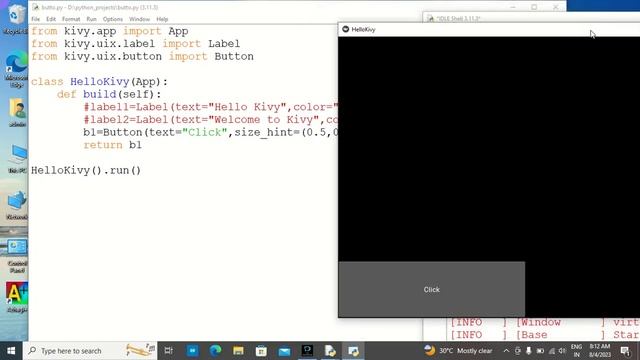Viewport: 640px width, 360px height.
Task: Click the "class HelloKivy(App):" line
Action: (x=100, y=82)
